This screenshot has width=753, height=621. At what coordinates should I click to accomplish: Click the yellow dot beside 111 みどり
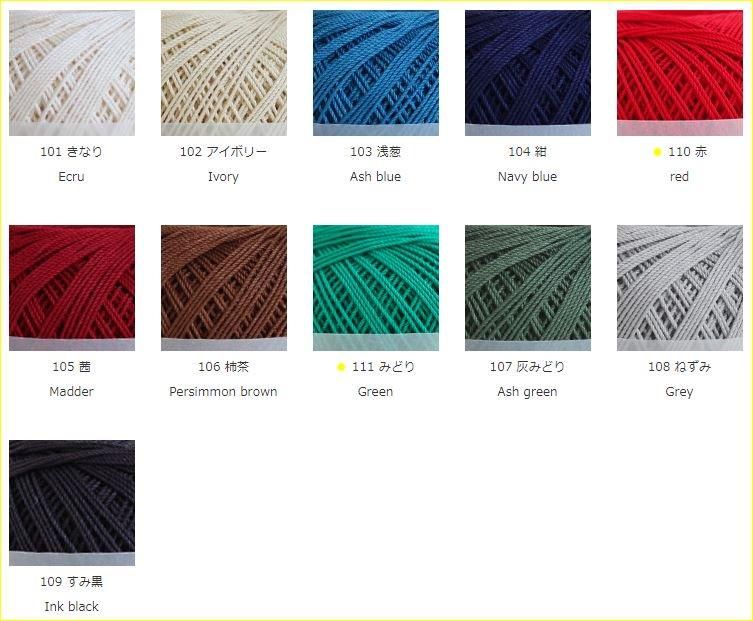point(341,367)
